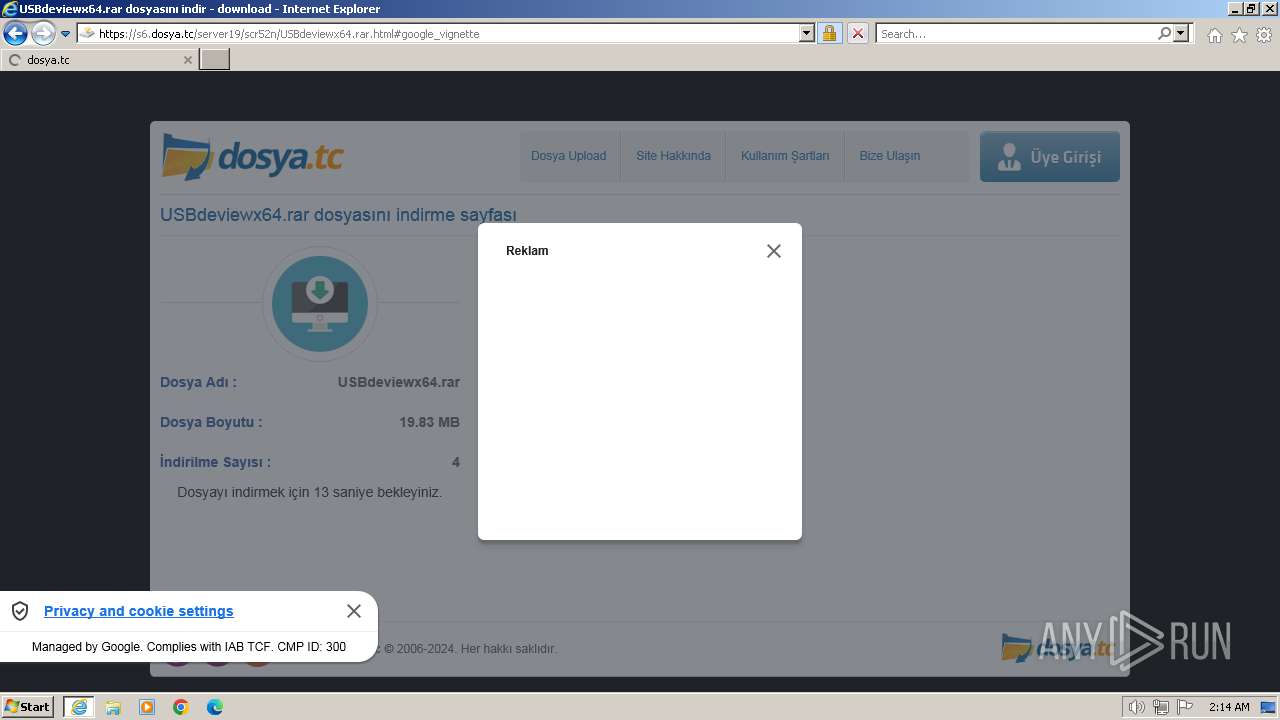This screenshot has width=1280, height=720.
Task: Click the 19.83 MB file size value
Action: click(x=430, y=422)
